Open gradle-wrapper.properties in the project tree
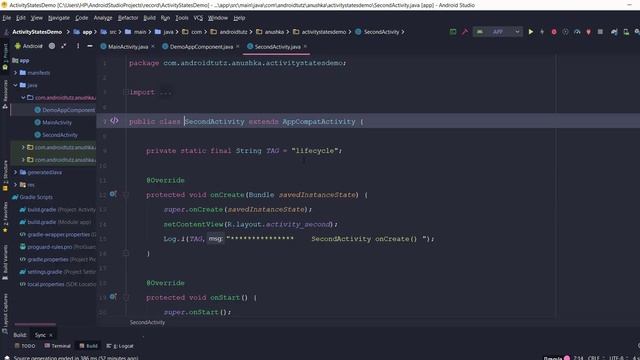 [x=58, y=235]
